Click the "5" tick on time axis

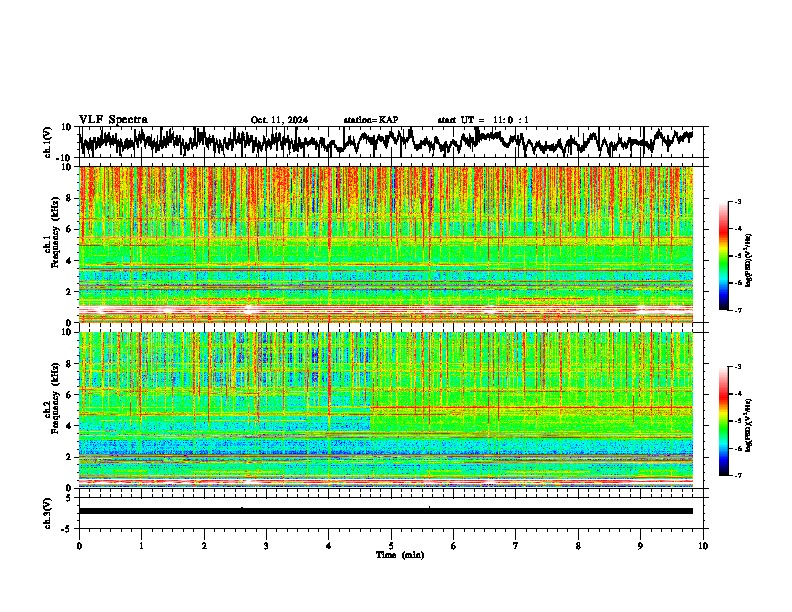(x=391, y=546)
